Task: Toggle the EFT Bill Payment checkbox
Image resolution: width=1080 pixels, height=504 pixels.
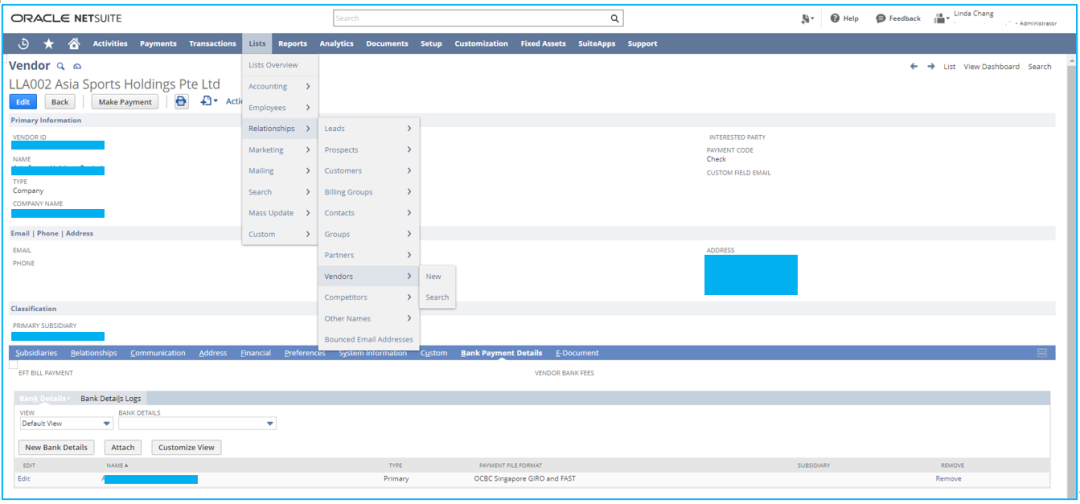Action: (x=13, y=365)
